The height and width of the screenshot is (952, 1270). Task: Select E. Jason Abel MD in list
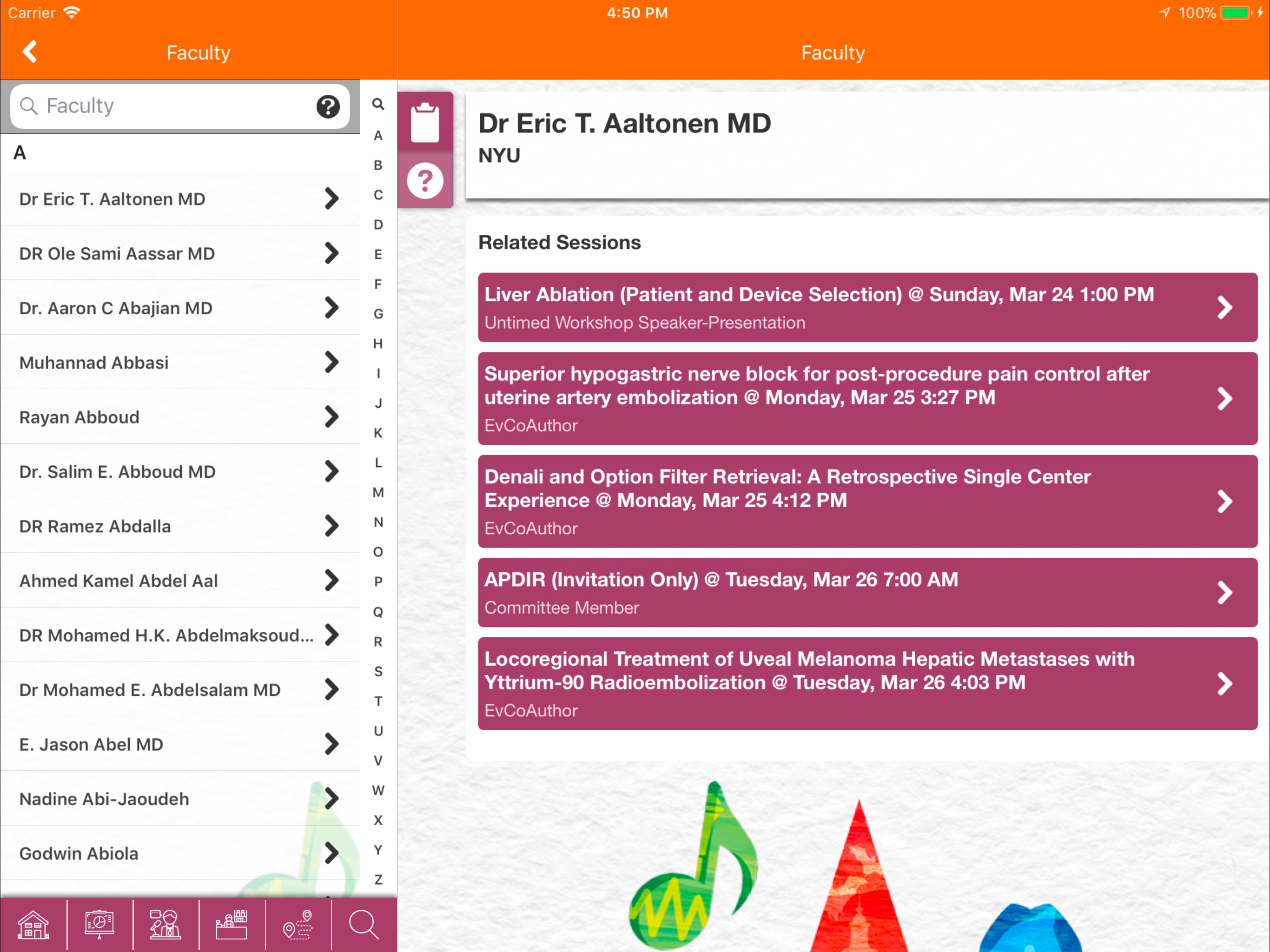tap(180, 744)
